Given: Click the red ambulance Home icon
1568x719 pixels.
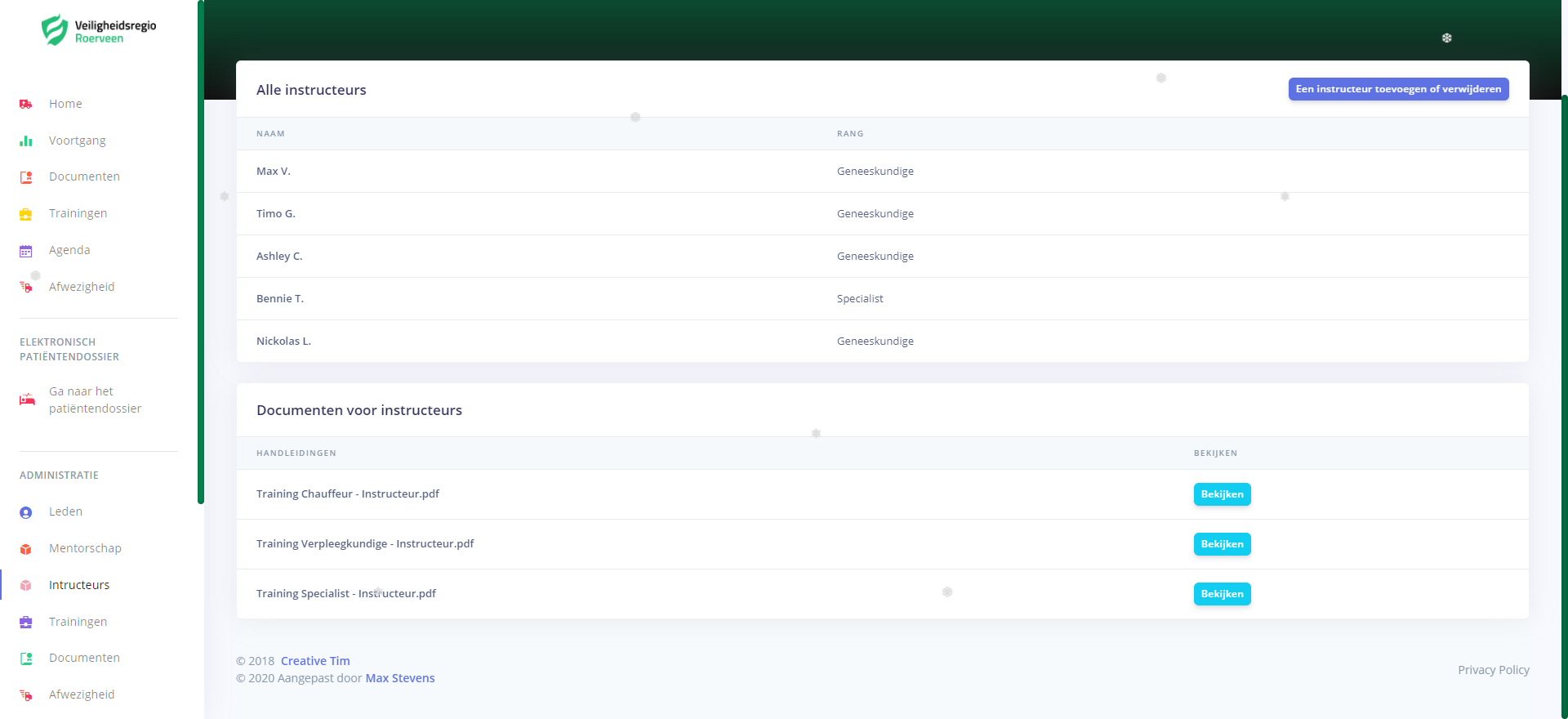Looking at the screenshot, I should 26,105.
